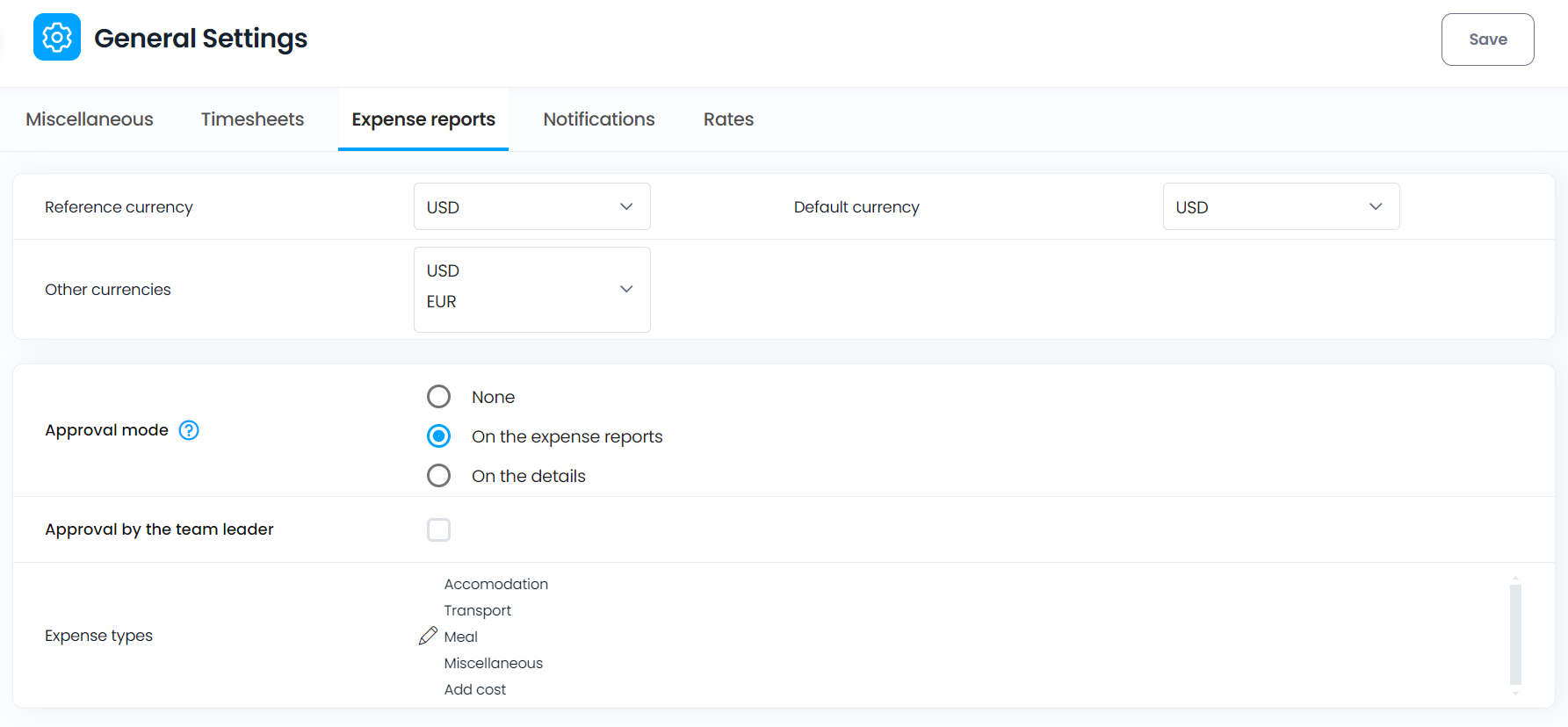1568x727 pixels.
Task: Click the General Settings gear icon
Action: (x=57, y=37)
